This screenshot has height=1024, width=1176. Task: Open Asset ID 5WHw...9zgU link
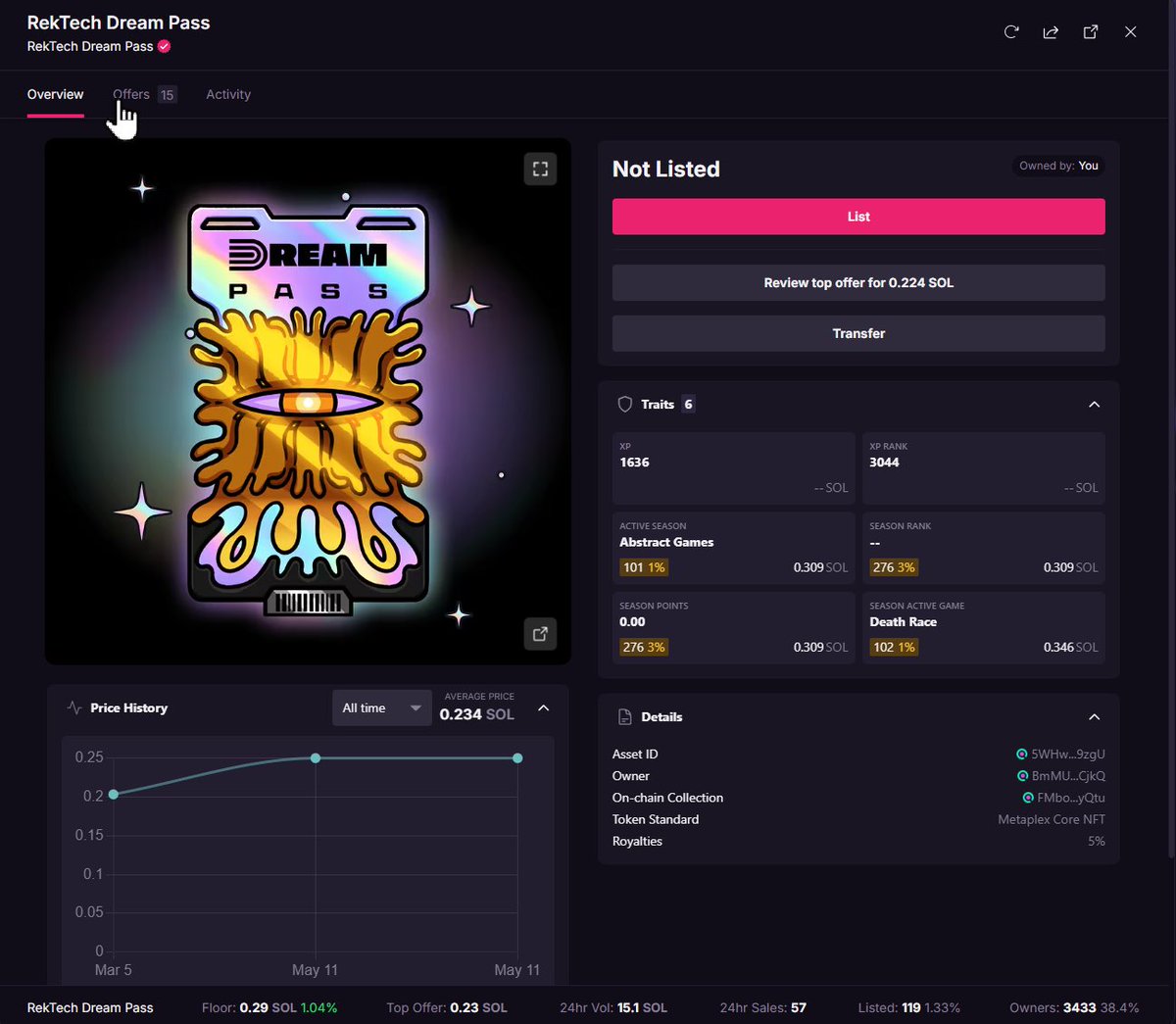click(1067, 755)
